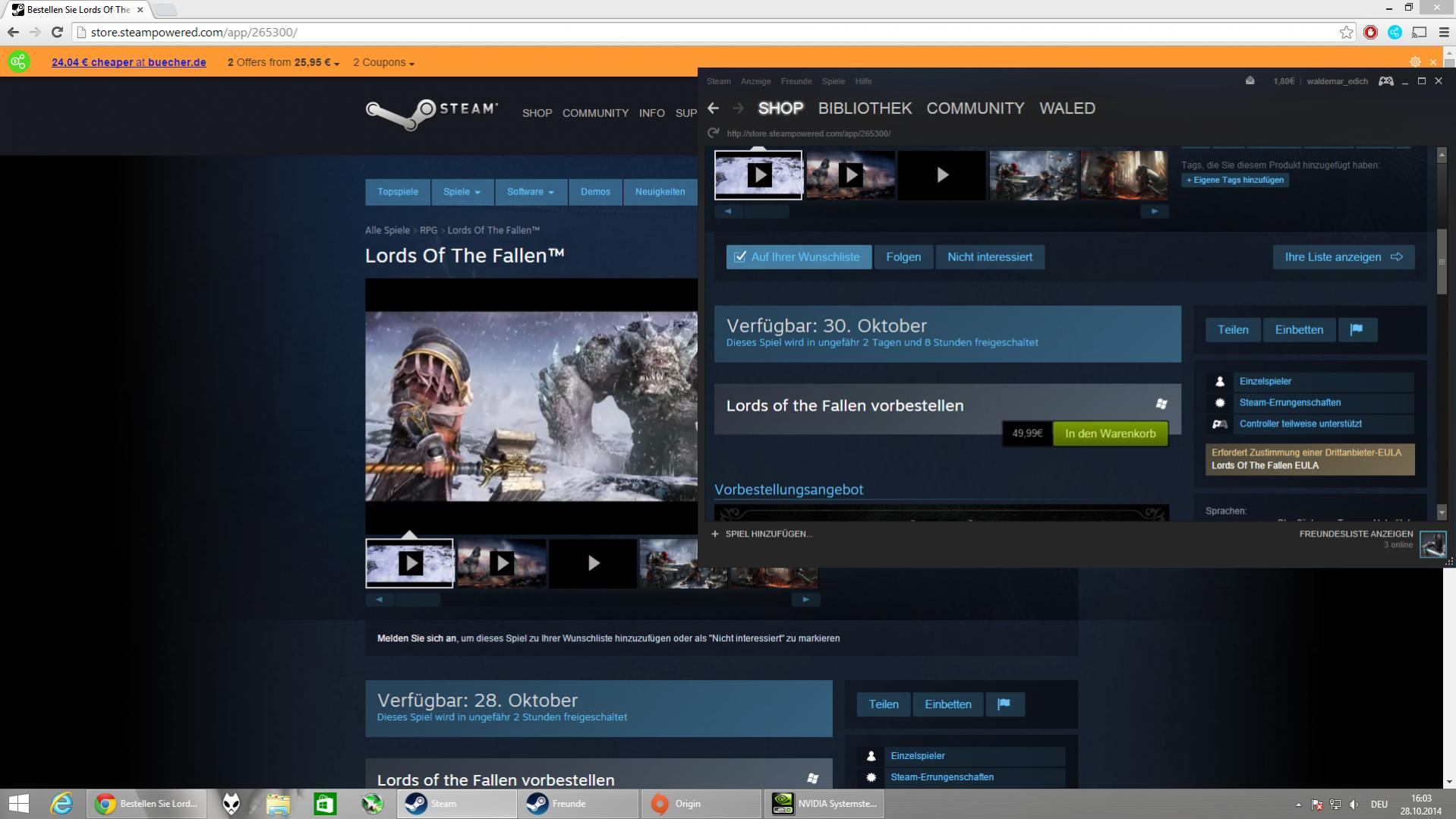Viewport: 1456px width, 819px height.
Task: Reload the page in Steam client
Action: tap(713, 134)
